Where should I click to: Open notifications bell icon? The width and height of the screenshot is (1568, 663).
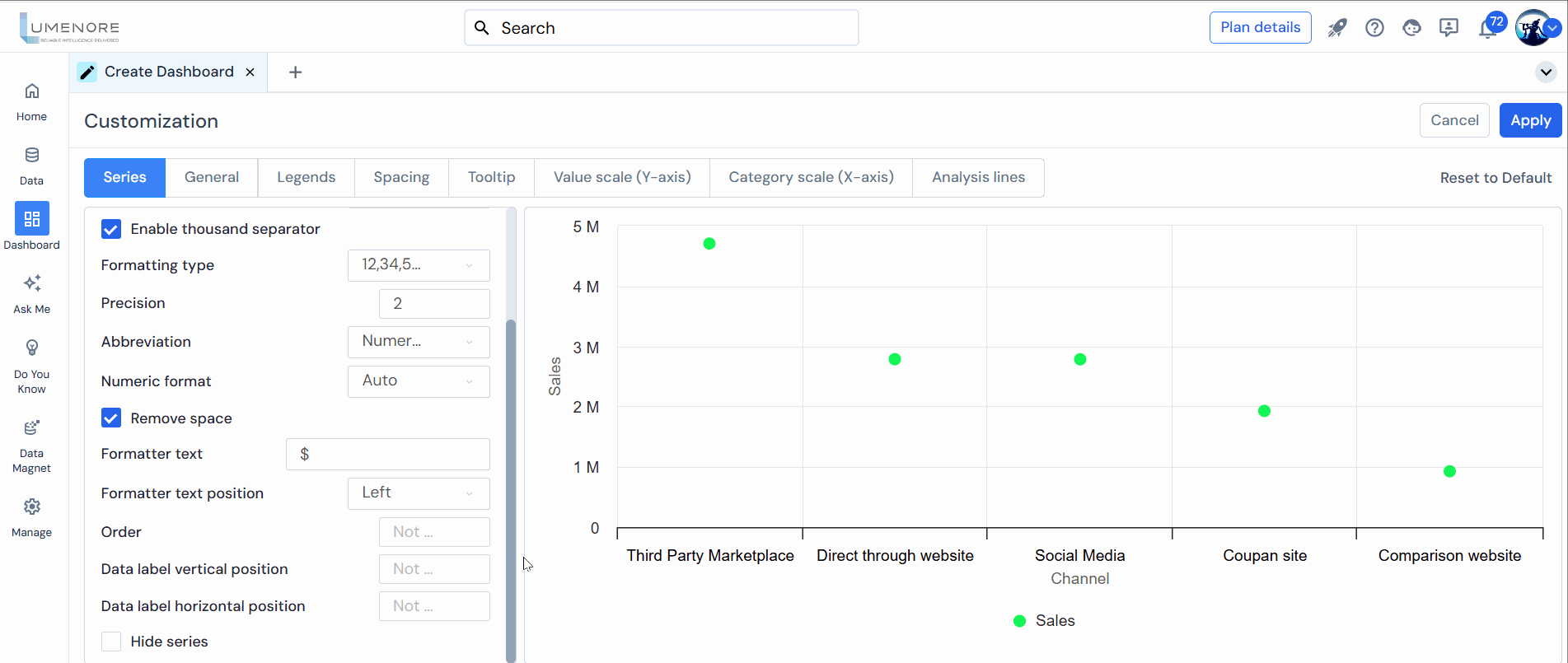click(x=1487, y=29)
